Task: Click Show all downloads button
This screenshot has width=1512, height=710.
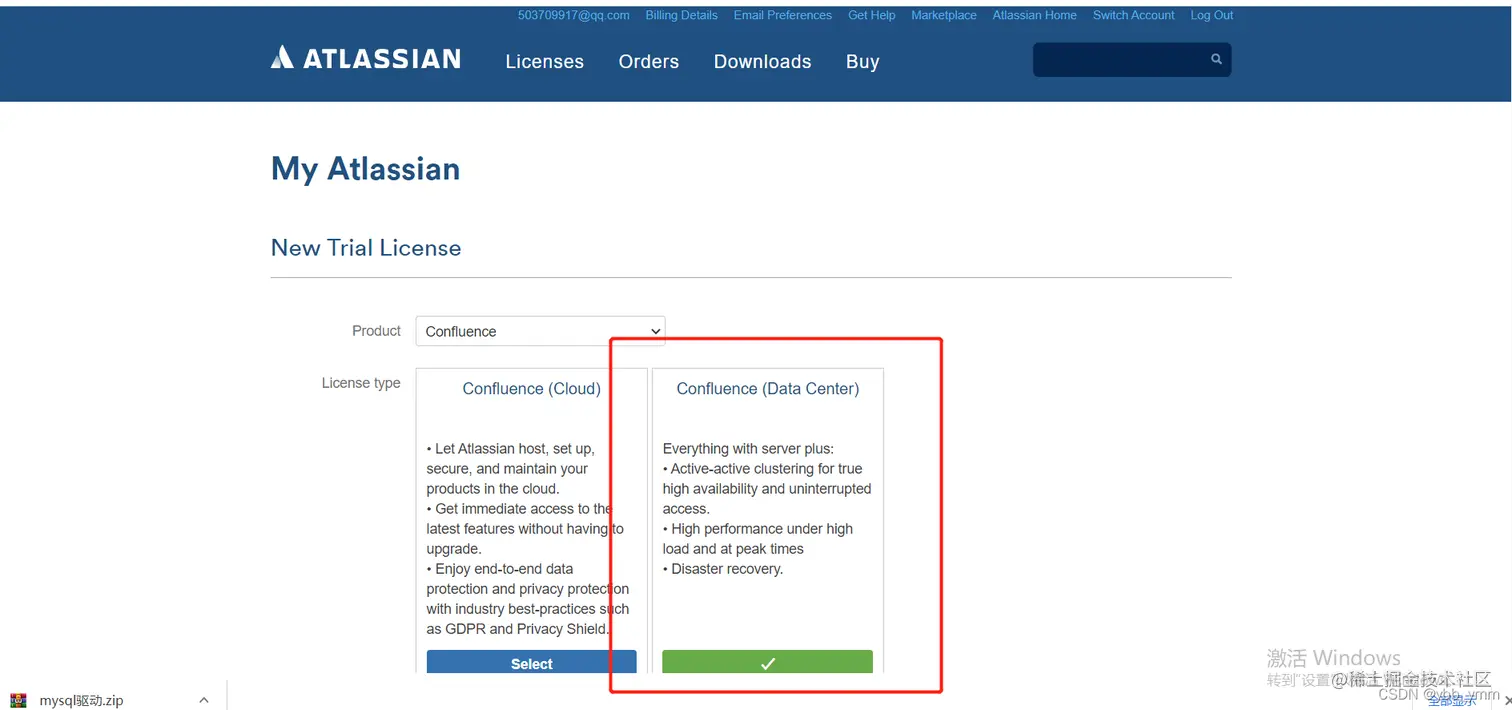Action: tap(1452, 700)
